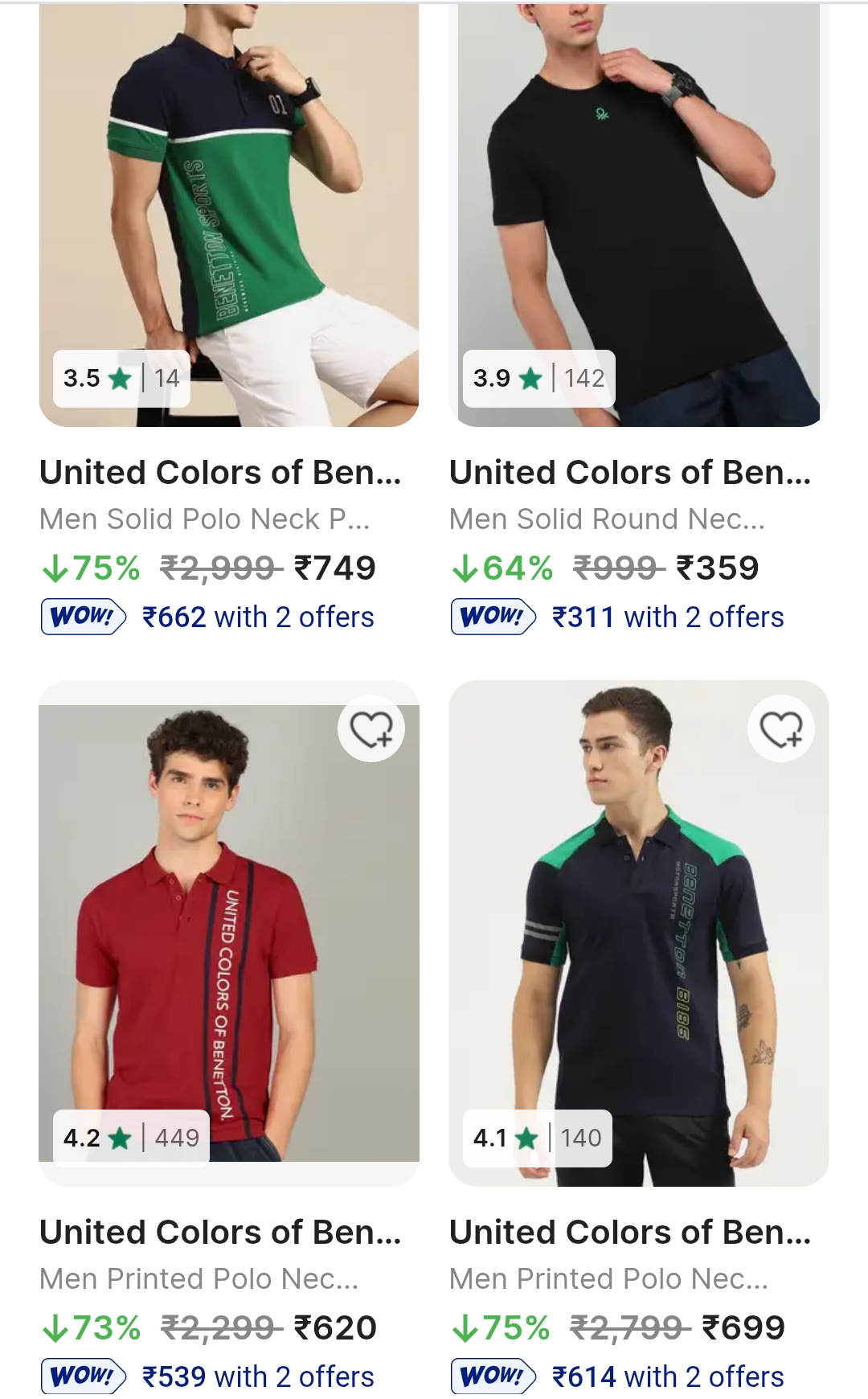This screenshot has width=868, height=1399.
Task: Open the 3.9 star rating badge
Action: point(538,378)
